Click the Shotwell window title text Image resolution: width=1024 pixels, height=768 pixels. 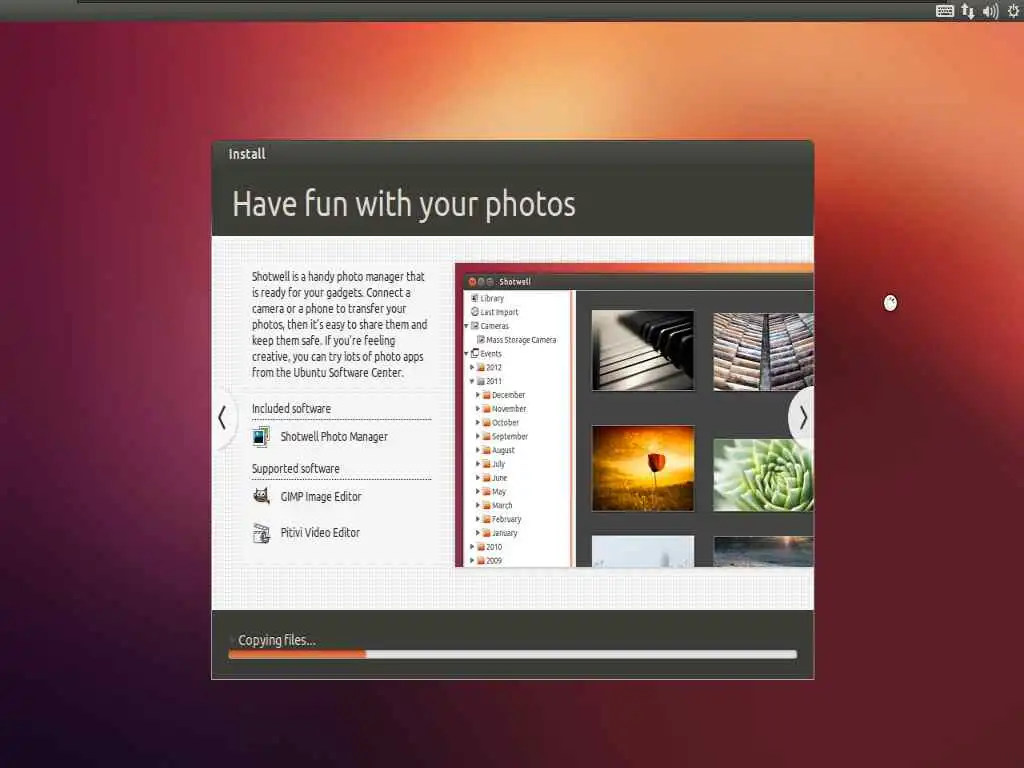click(x=515, y=281)
